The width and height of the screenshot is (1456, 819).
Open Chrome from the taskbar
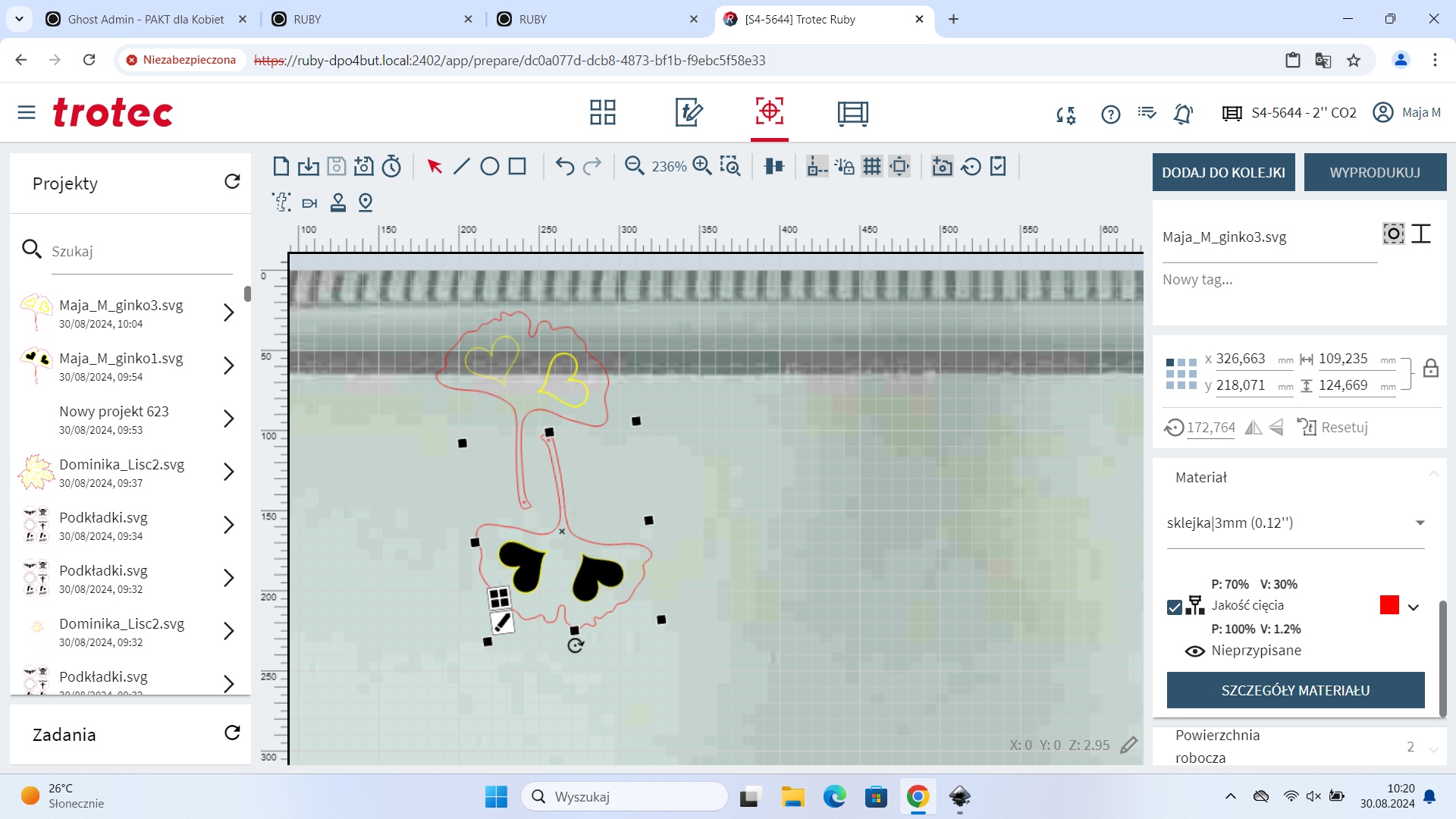(x=918, y=796)
